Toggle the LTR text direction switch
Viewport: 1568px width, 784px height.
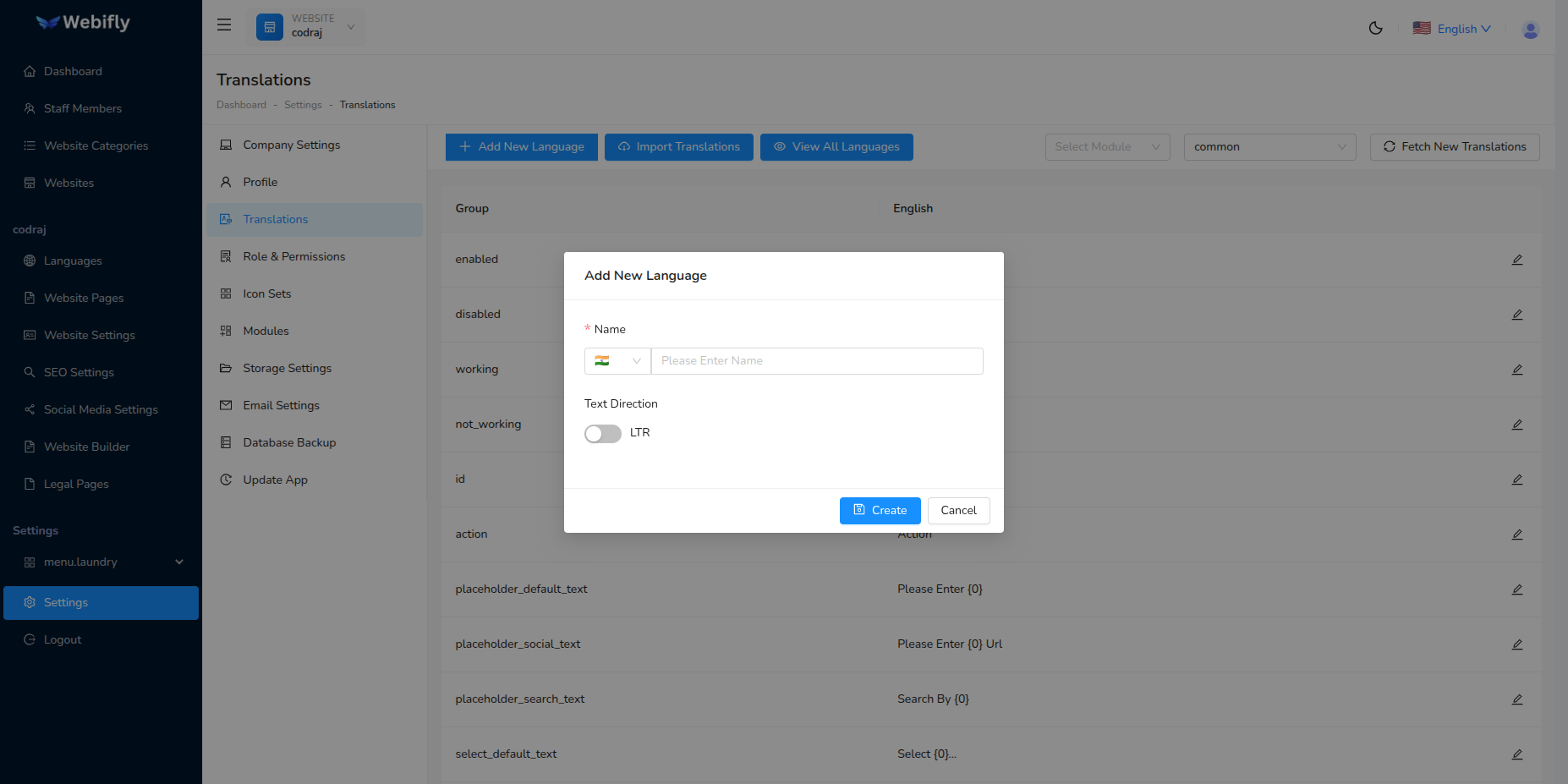[602, 433]
